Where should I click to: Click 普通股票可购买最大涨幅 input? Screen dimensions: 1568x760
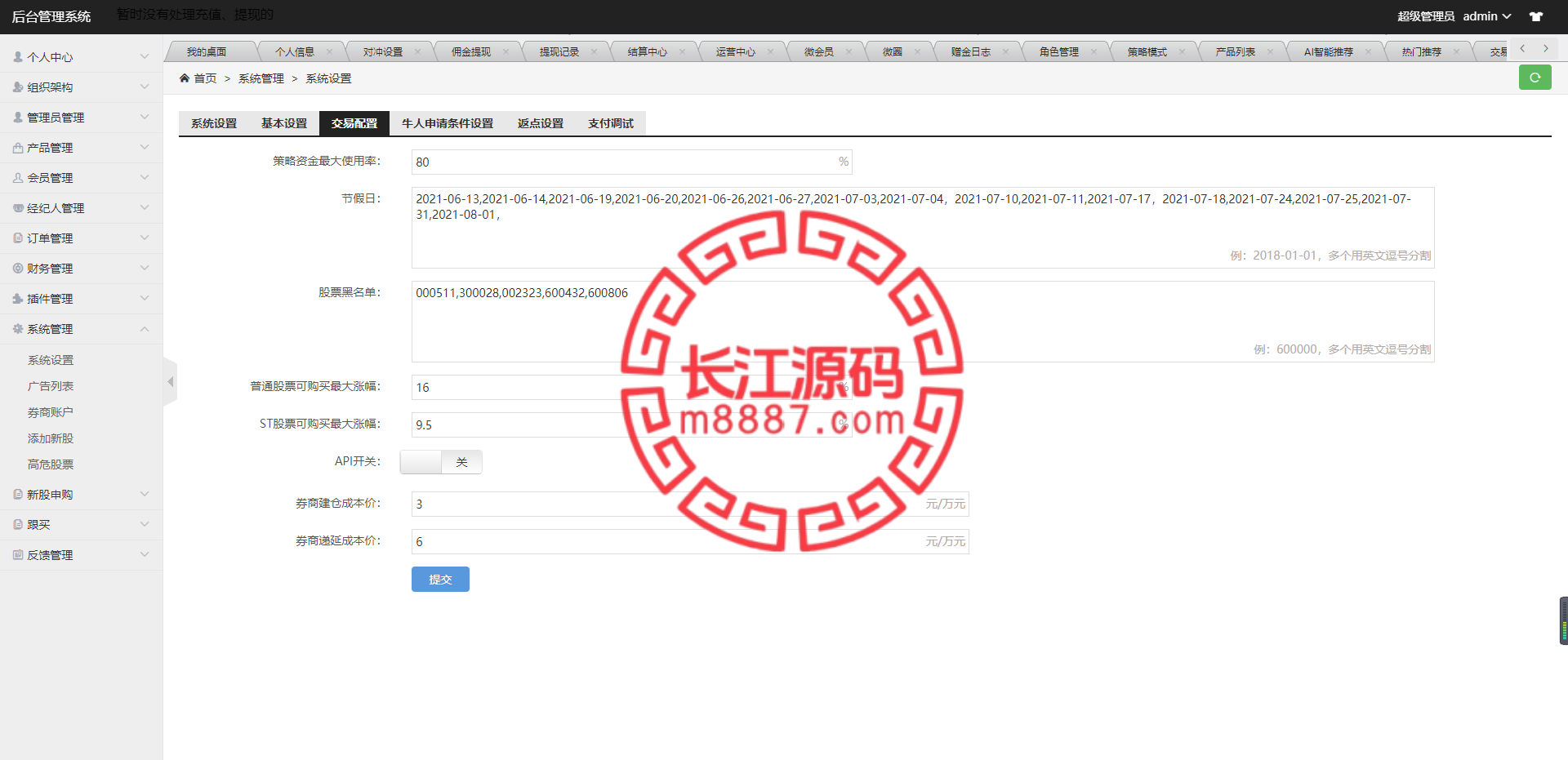pos(631,387)
